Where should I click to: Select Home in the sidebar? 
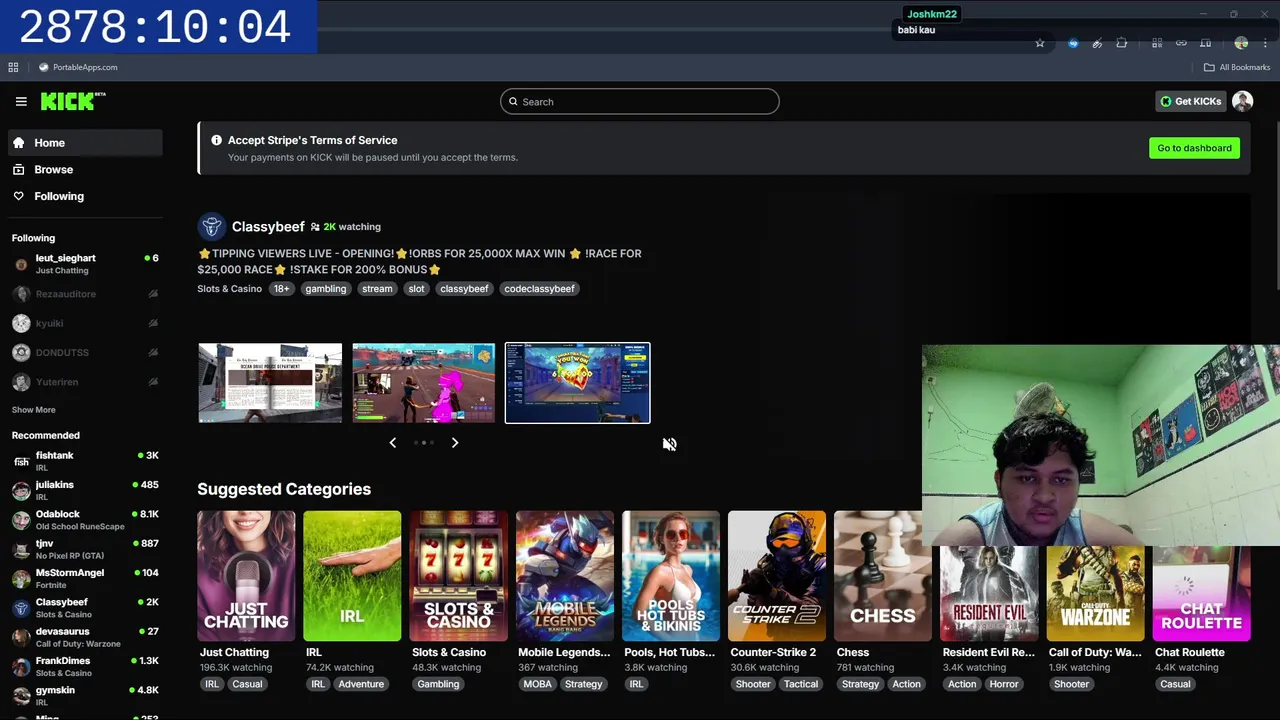coord(85,143)
